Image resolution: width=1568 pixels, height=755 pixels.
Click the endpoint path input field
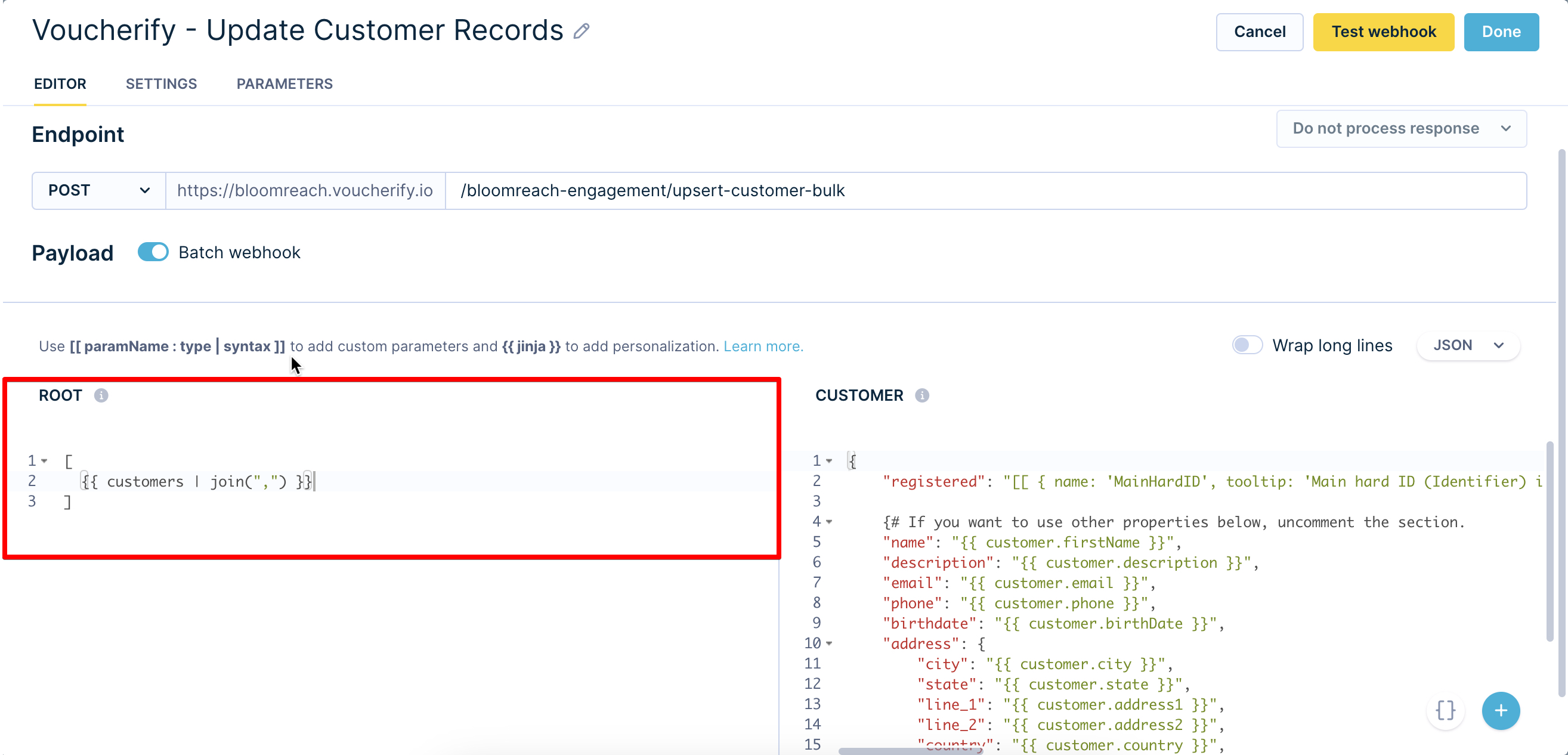pyautogui.click(x=985, y=191)
